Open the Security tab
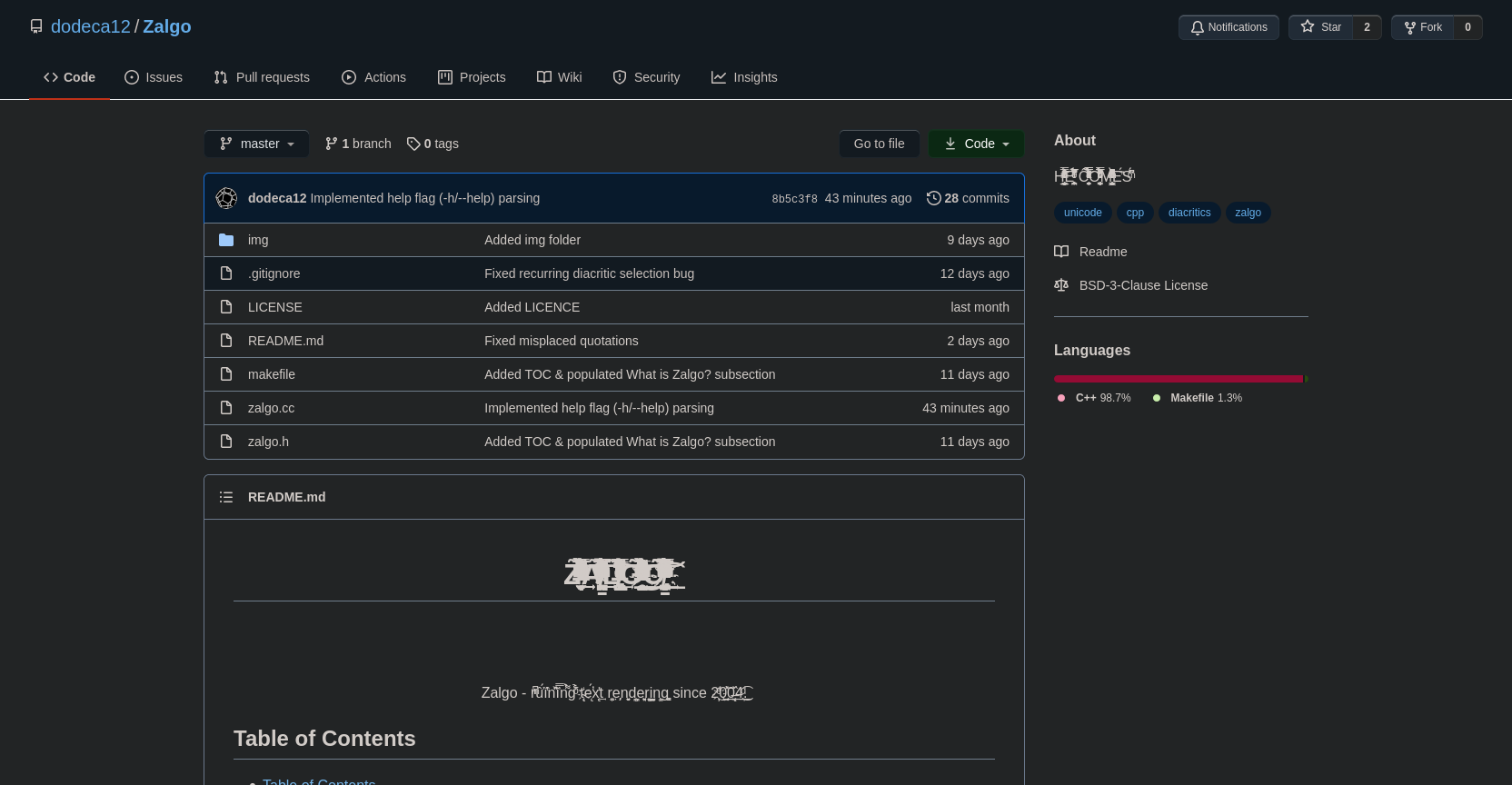 pos(646,77)
